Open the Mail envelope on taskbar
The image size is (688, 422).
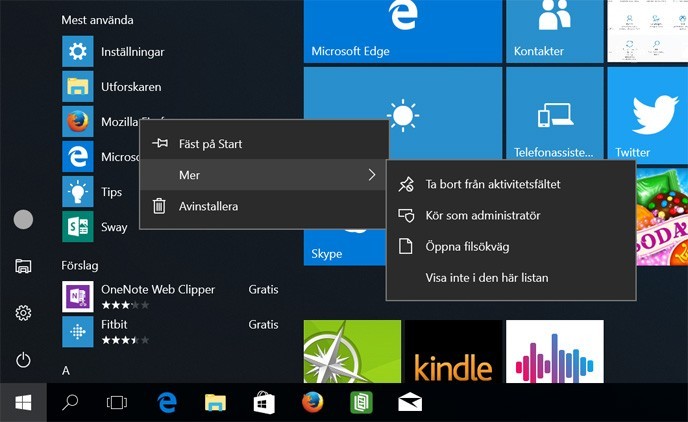pyautogui.click(x=410, y=402)
